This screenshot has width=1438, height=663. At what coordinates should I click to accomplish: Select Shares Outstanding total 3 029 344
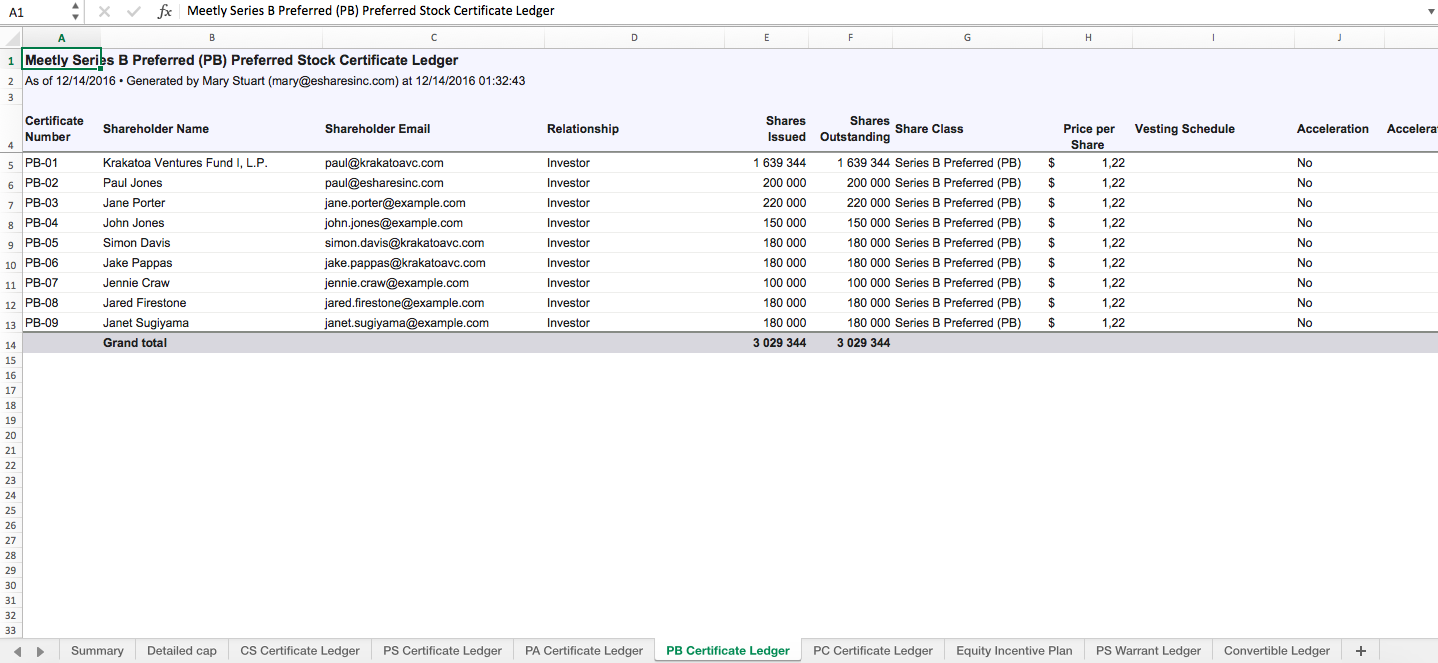coord(850,343)
